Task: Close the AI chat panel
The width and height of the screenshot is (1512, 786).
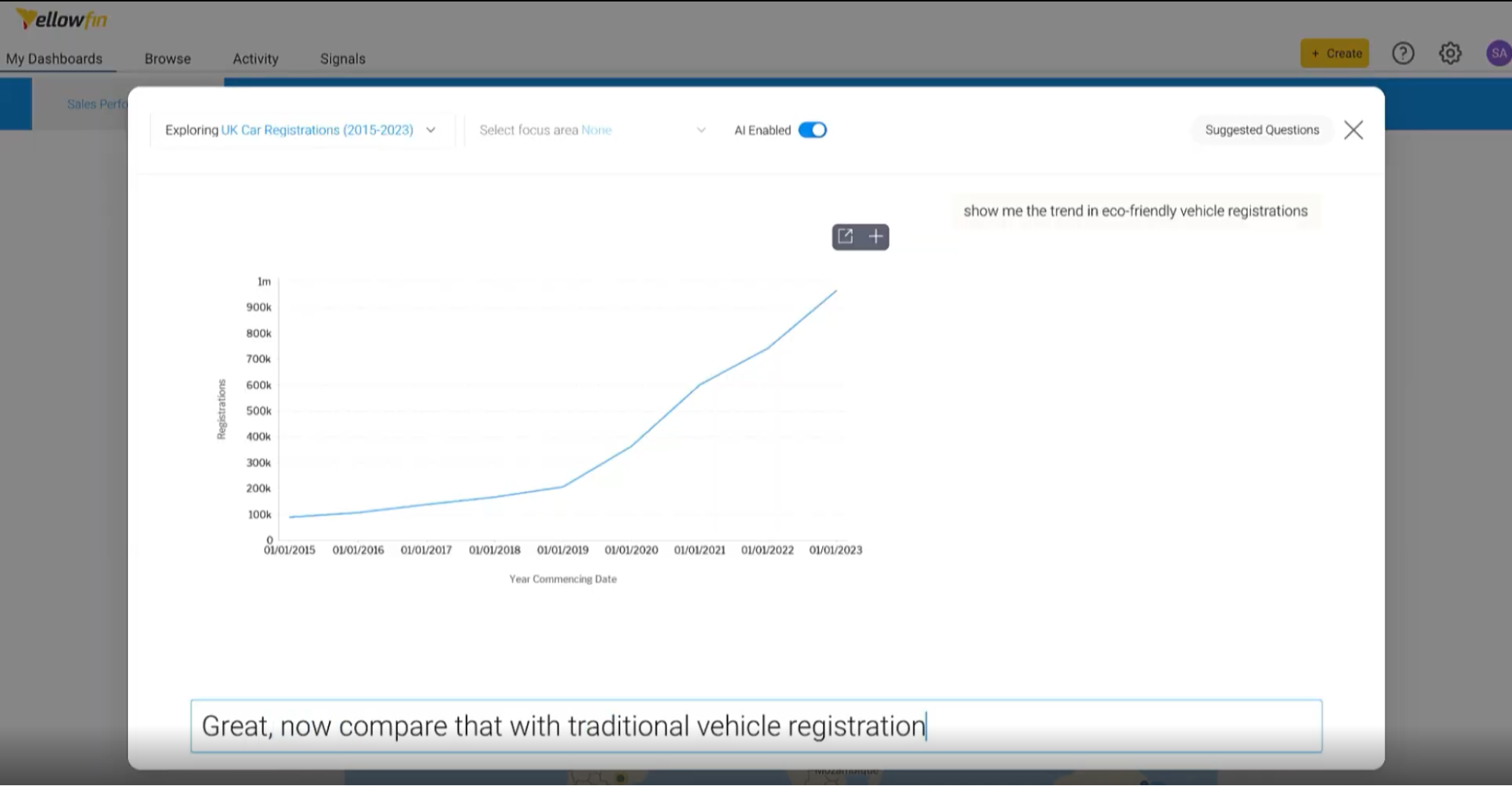Action: click(1353, 130)
